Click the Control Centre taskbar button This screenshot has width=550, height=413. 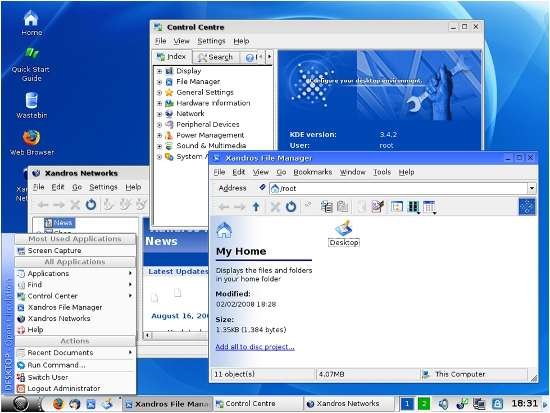point(258,404)
